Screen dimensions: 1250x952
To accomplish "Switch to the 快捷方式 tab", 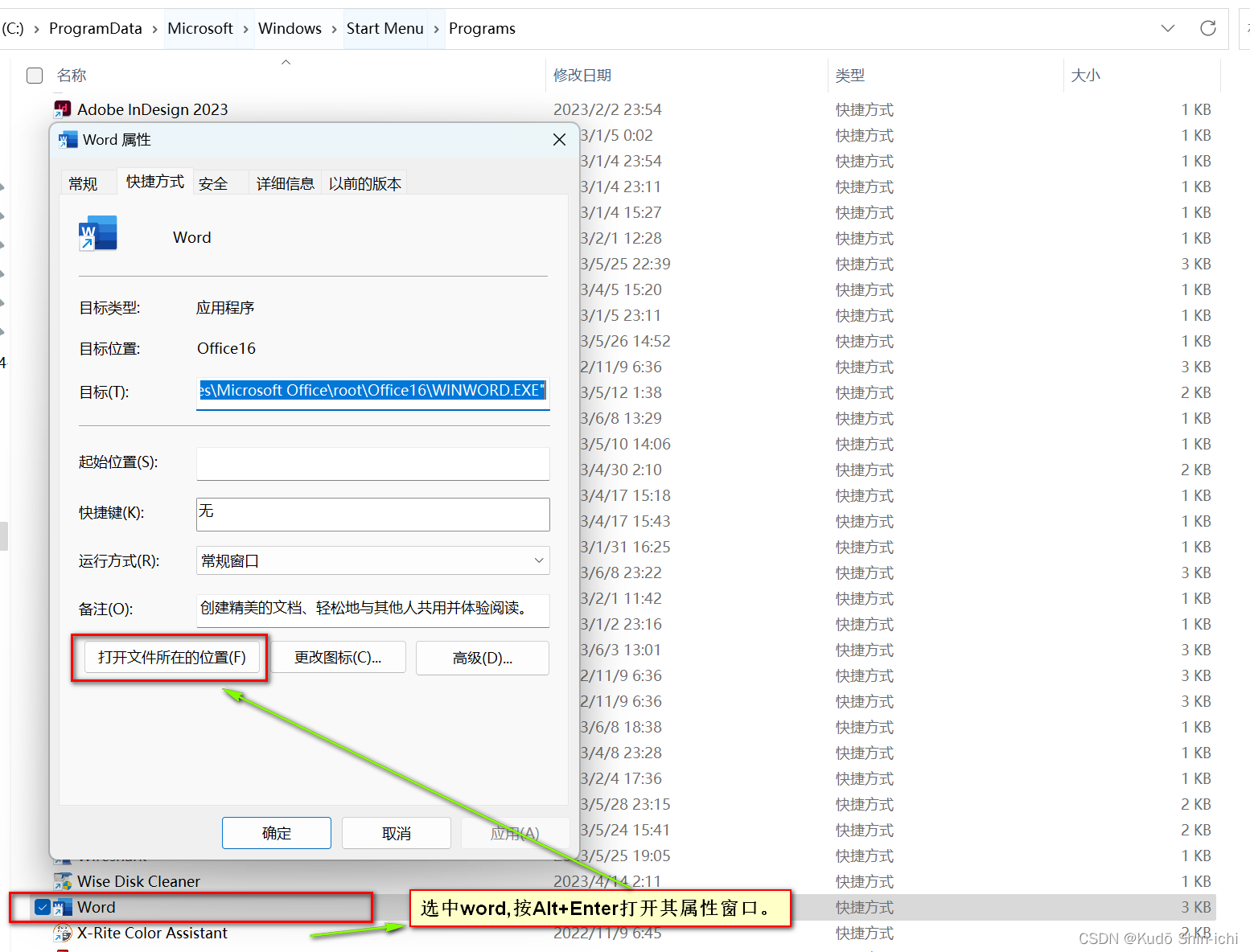I will (x=154, y=182).
